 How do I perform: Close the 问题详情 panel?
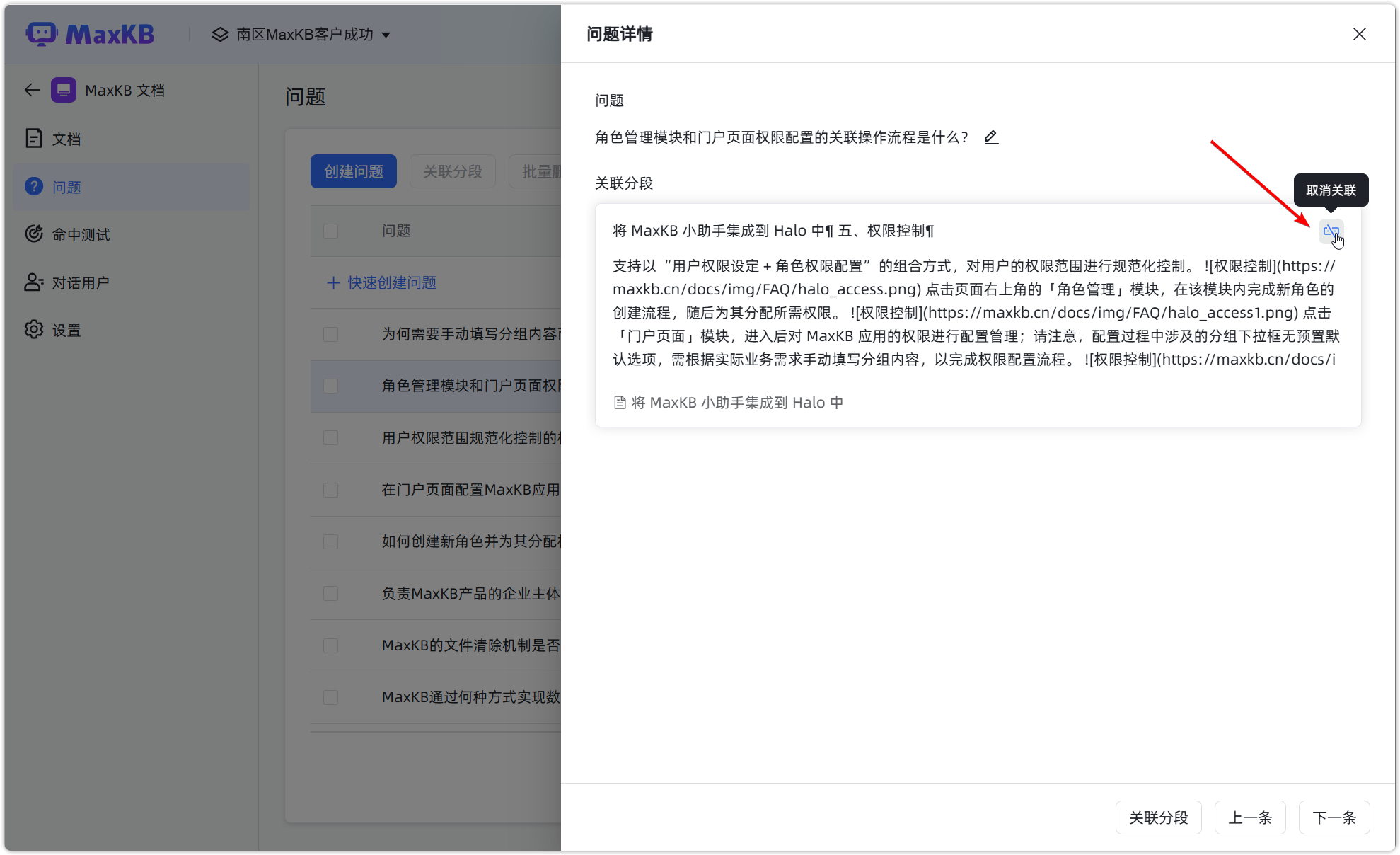coord(1359,33)
